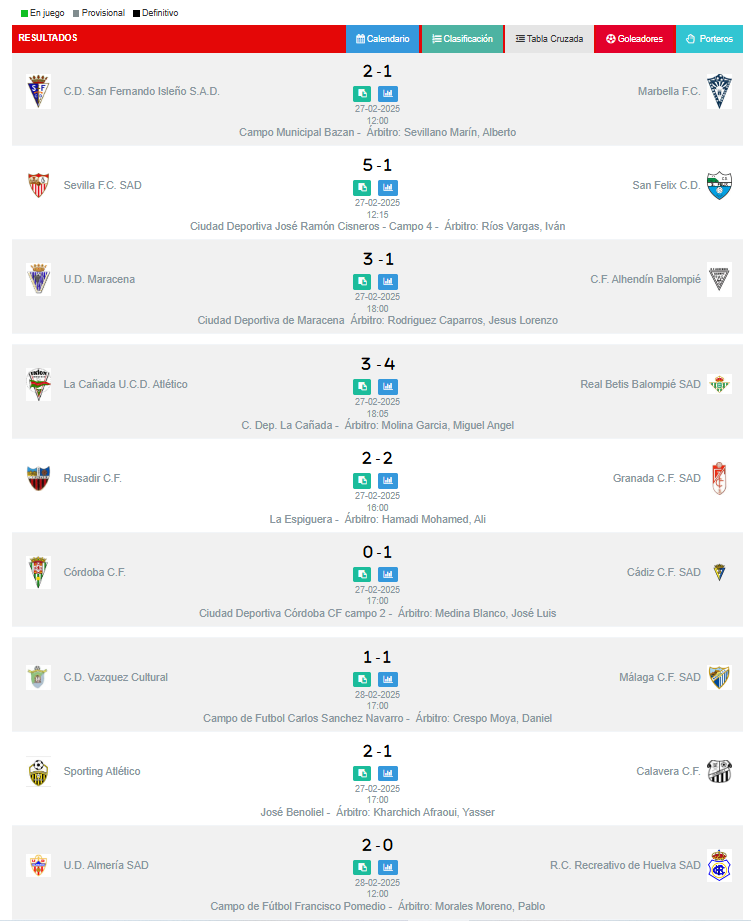Open statistics chart icon for Sevilla vs San Felix

(x=388, y=187)
